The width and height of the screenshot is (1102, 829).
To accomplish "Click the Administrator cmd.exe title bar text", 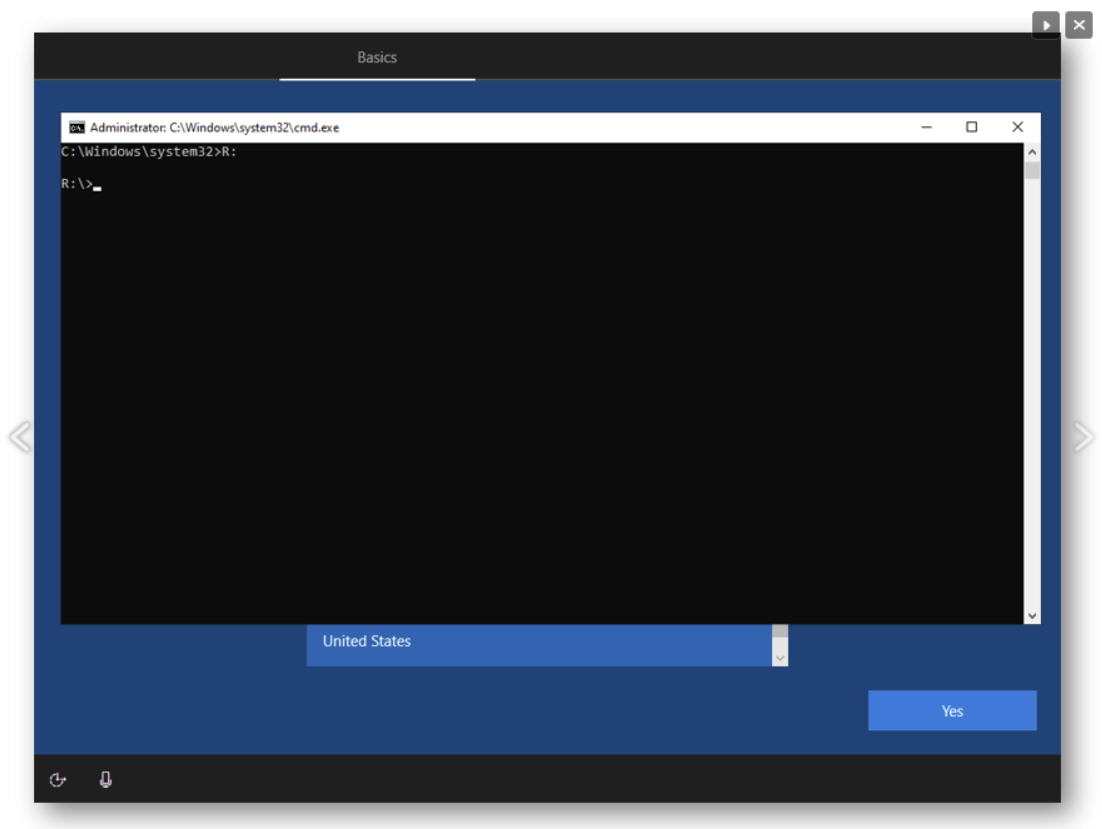I will [x=214, y=127].
